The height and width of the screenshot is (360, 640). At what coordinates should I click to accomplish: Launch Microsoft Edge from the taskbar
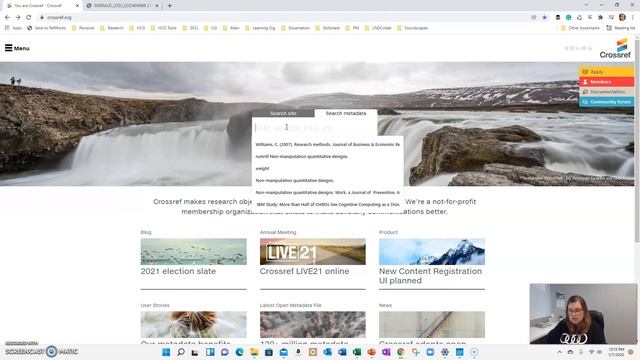pyautogui.click(x=240, y=352)
